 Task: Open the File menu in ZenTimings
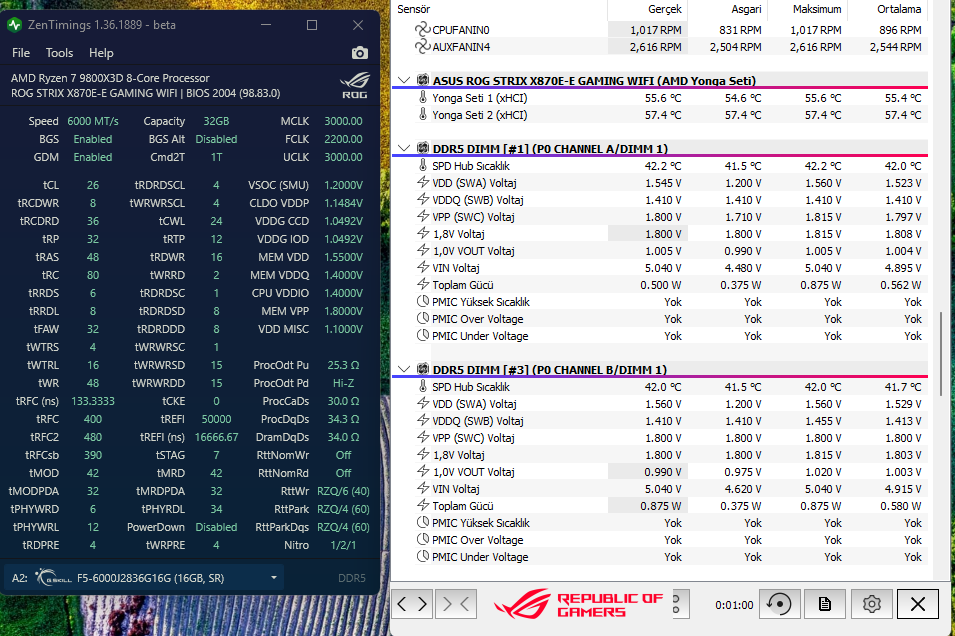pyautogui.click(x=21, y=53)
